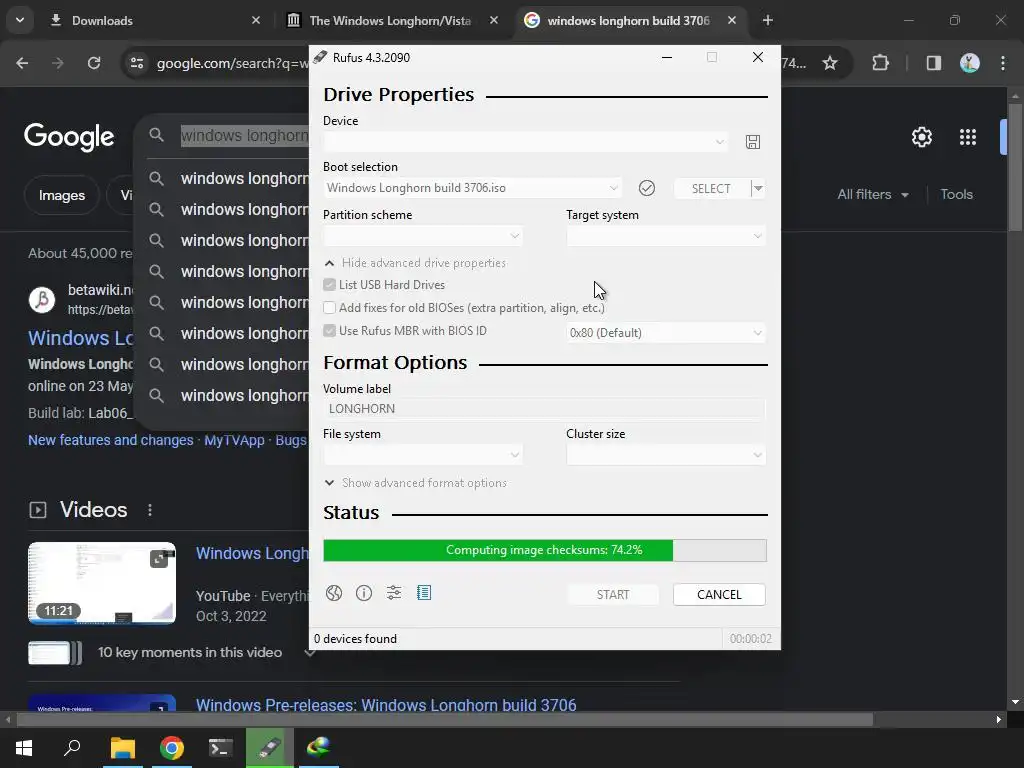Open the SELECT button split arrow
The height and width of the screenshot is (768, 1024).
point(758,188)
